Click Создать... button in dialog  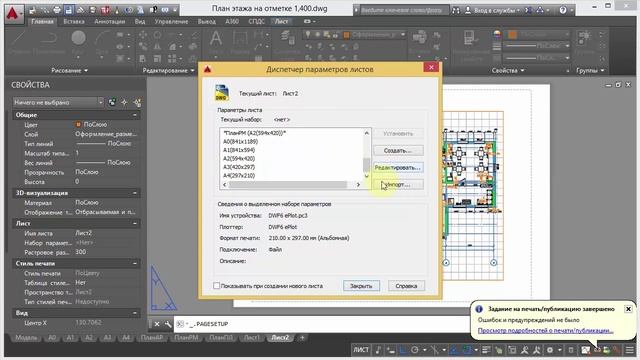click(x=398, y=151)
